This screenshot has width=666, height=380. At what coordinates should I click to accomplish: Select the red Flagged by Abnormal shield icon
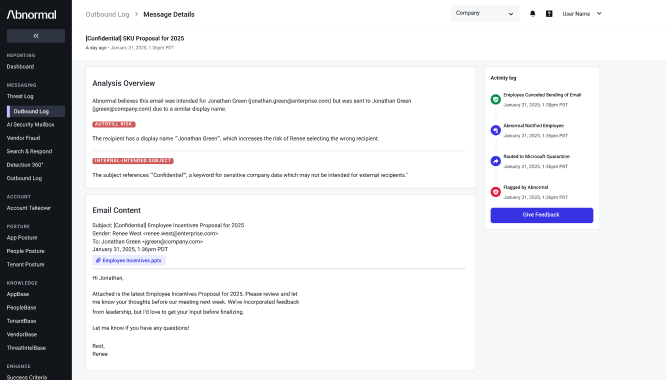point(495,192)
